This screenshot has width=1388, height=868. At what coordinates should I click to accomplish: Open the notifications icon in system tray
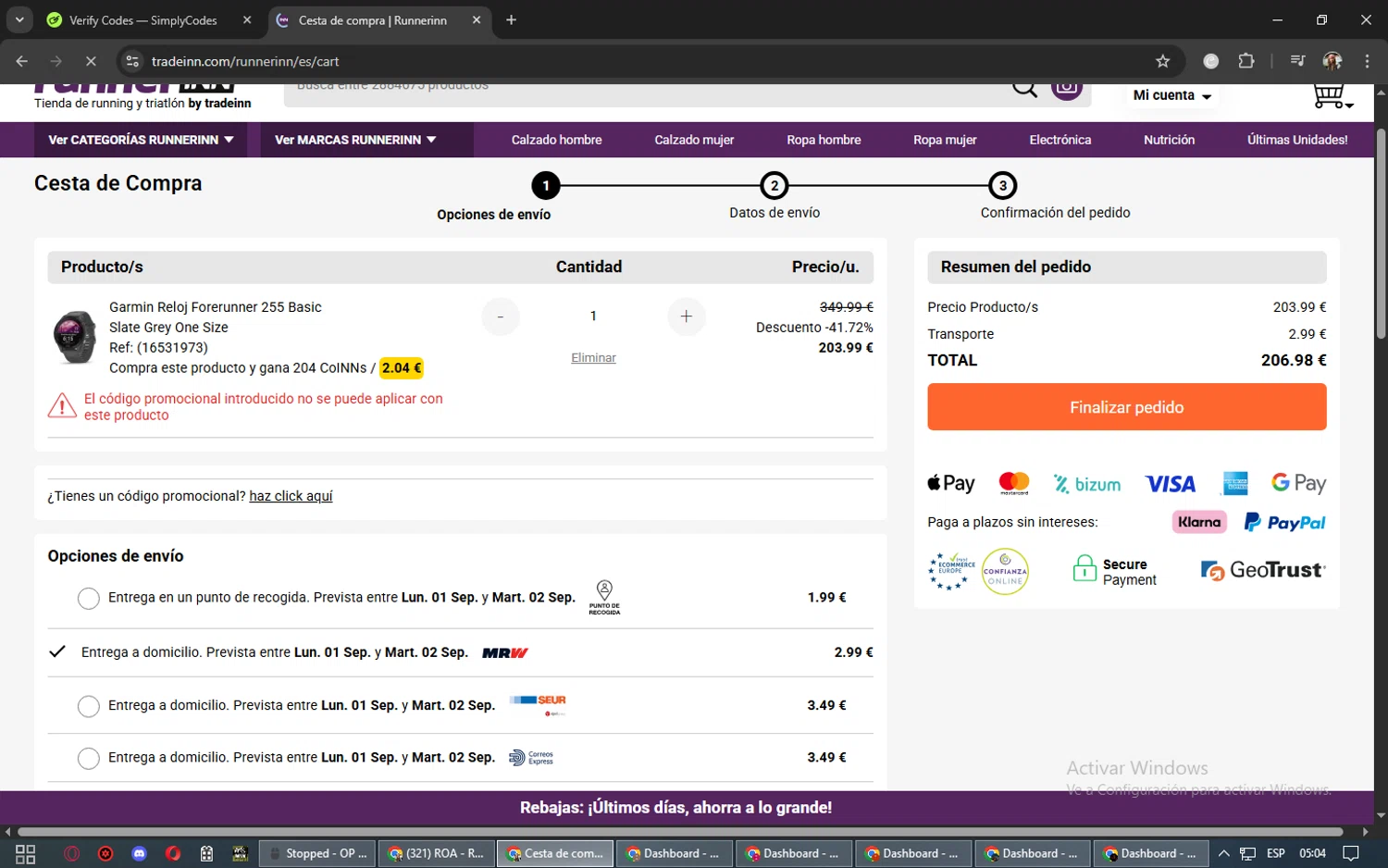click(x=1351, y=853)
